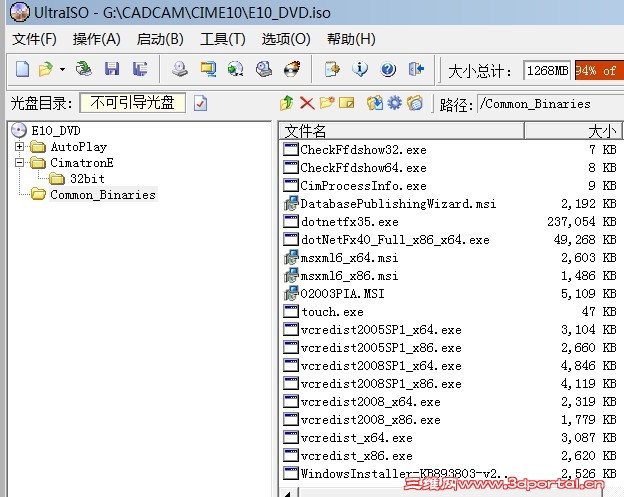The height and width of the screenshot is (497, 624).
Task: Click the red X delete icon
Action: (307, 103)
